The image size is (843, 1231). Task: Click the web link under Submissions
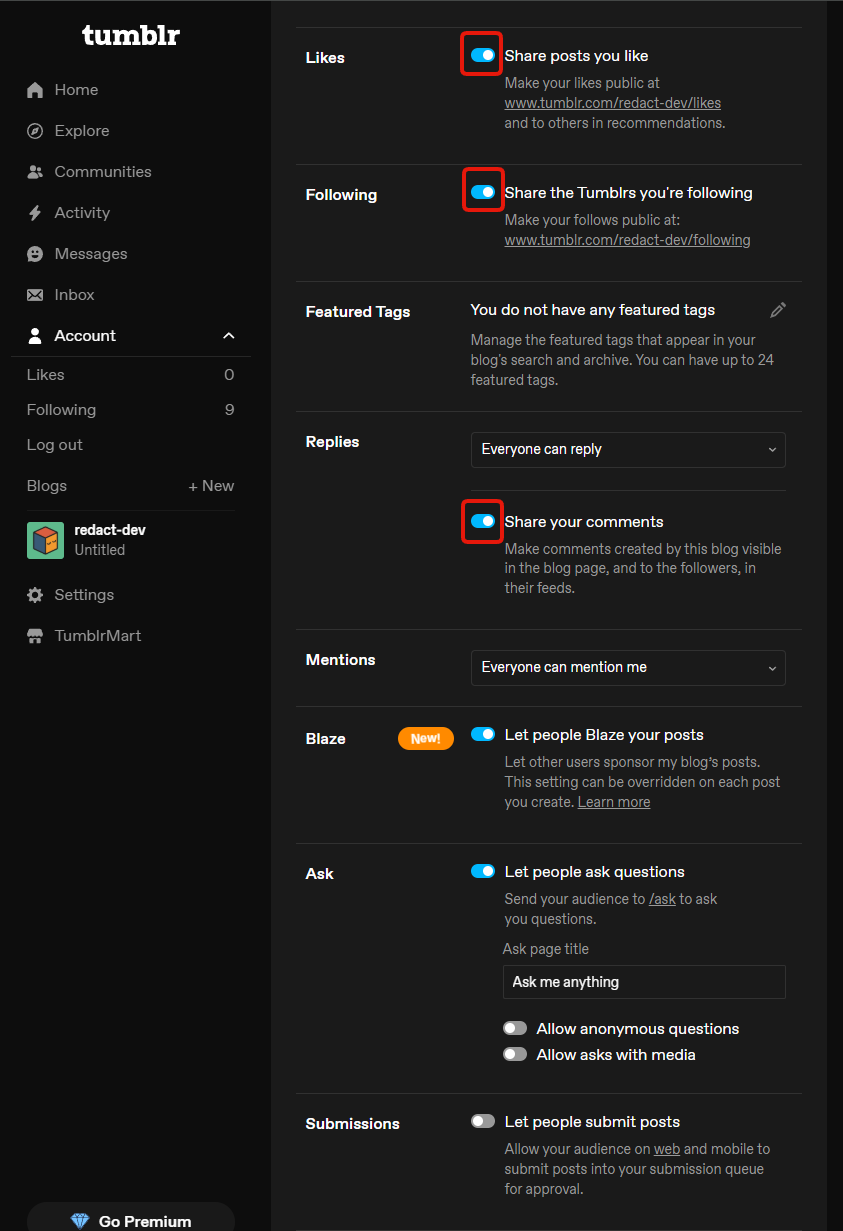coord(666,1149)
